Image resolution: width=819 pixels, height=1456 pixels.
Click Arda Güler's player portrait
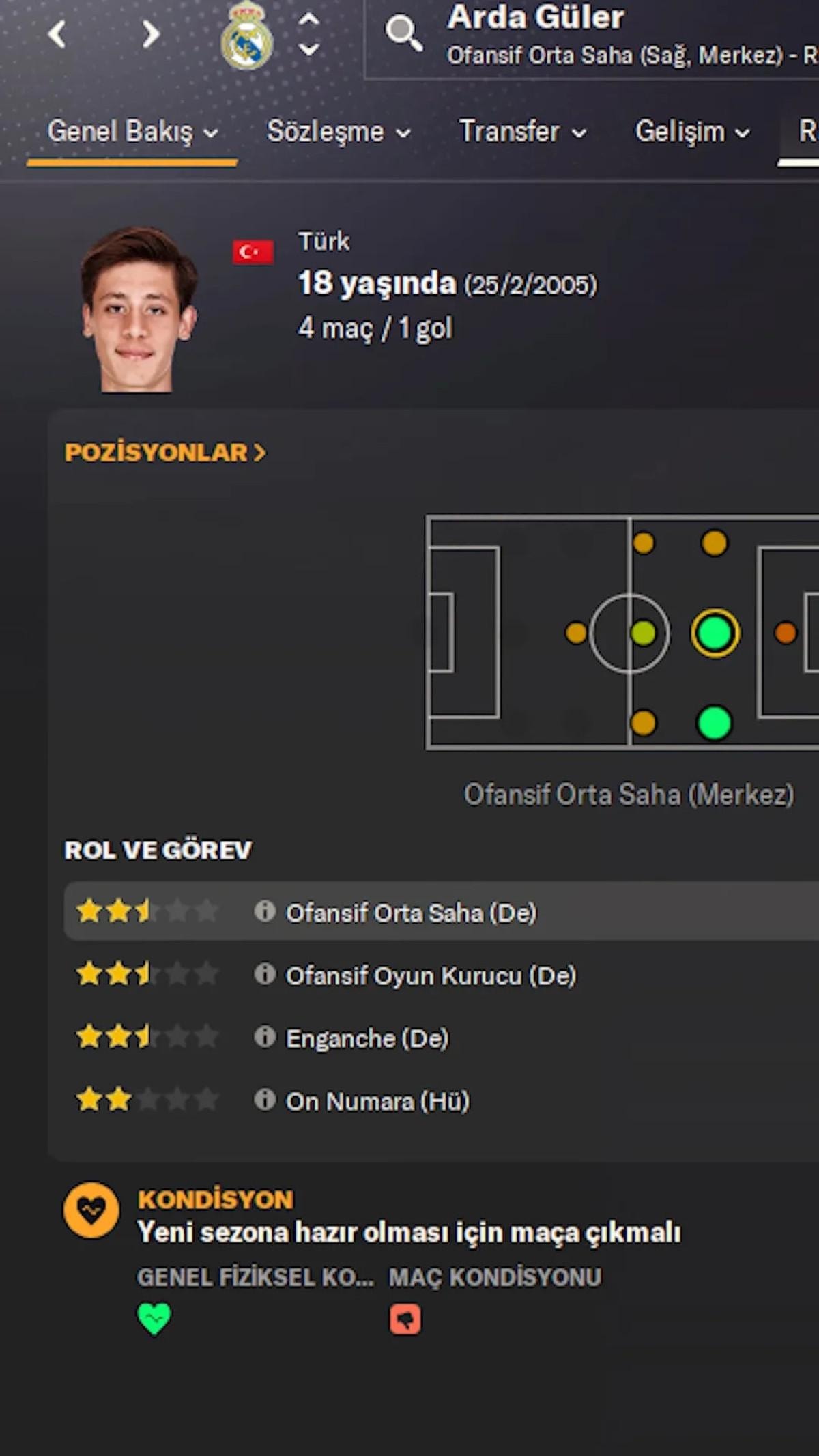tap(139, 309)
